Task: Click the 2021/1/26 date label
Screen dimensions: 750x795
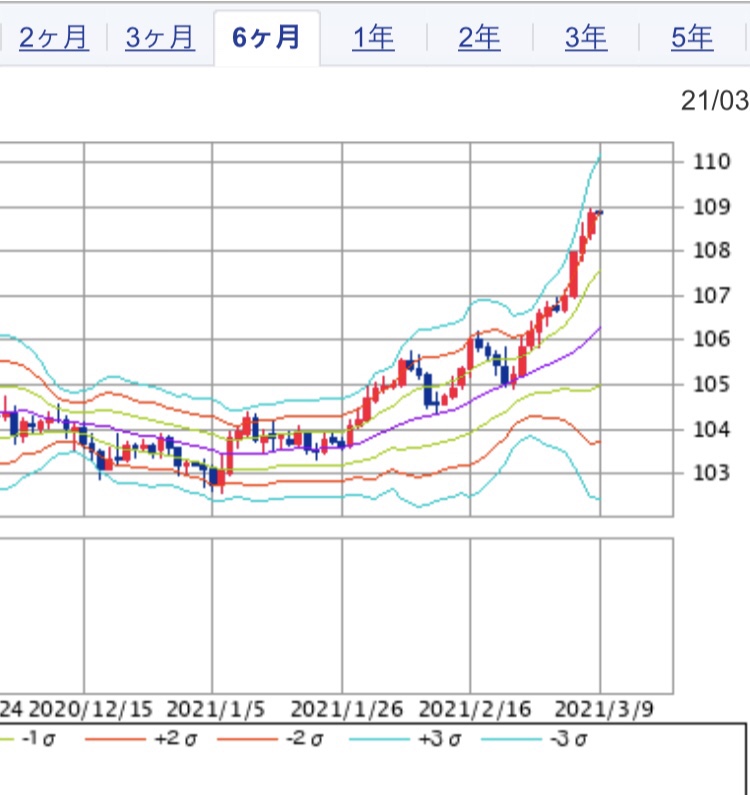Action: pos(347,709)
